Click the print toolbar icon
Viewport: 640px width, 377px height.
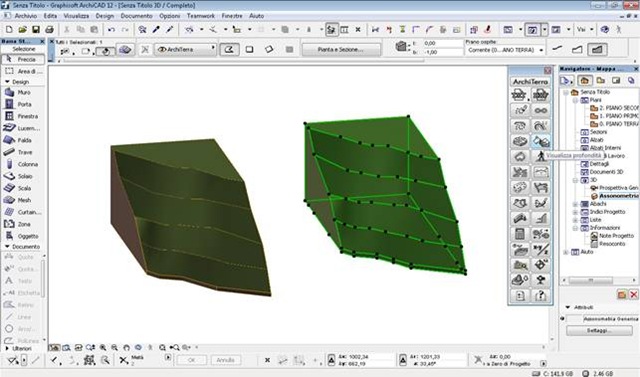[x=49, y=29]
